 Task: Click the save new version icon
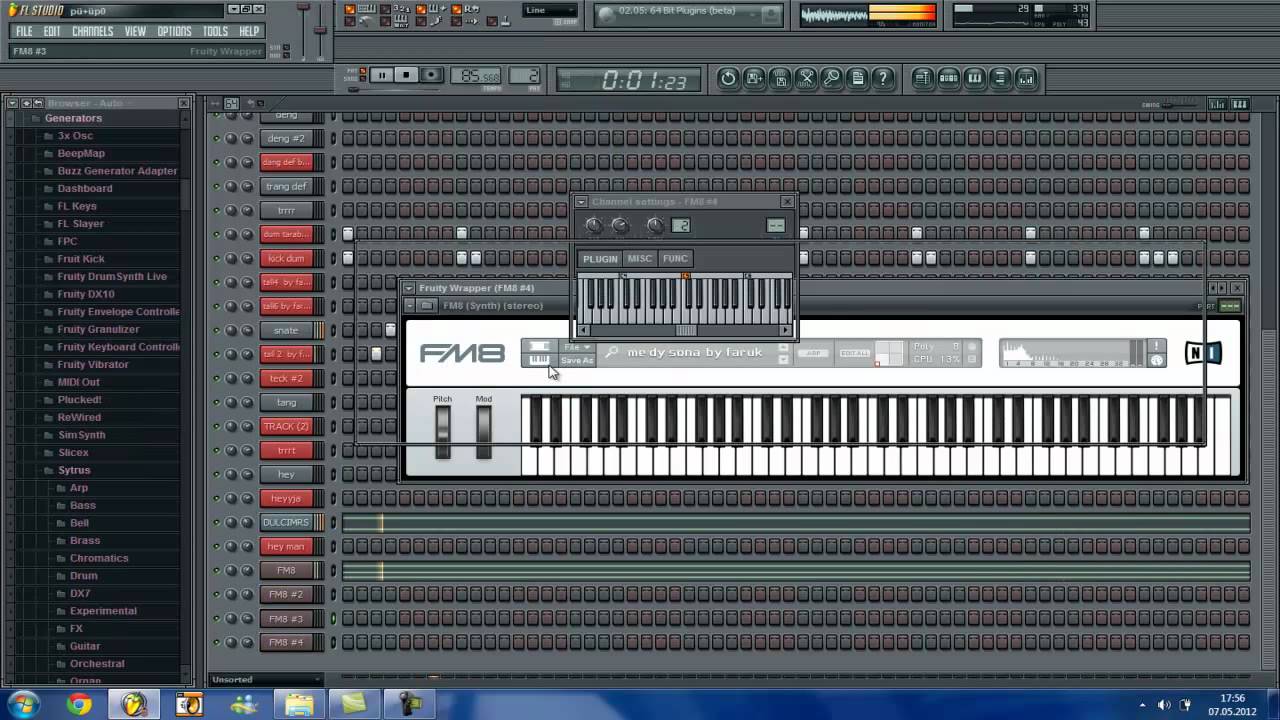(754, 78)
